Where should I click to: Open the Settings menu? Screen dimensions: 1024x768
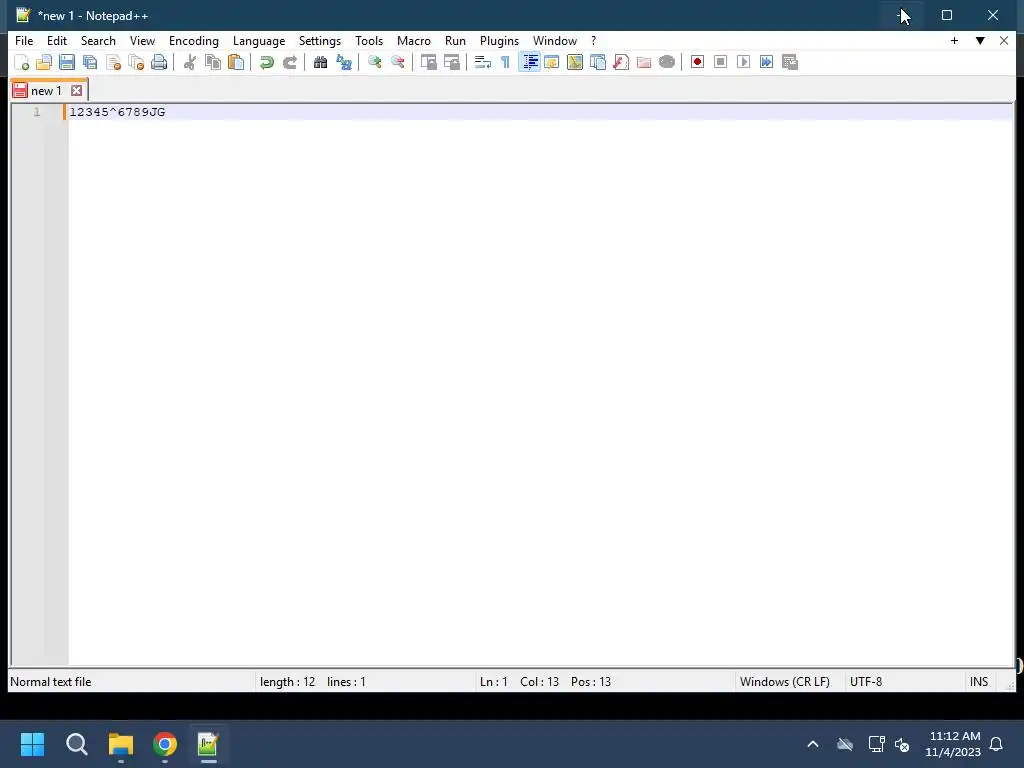pos(319,40)
